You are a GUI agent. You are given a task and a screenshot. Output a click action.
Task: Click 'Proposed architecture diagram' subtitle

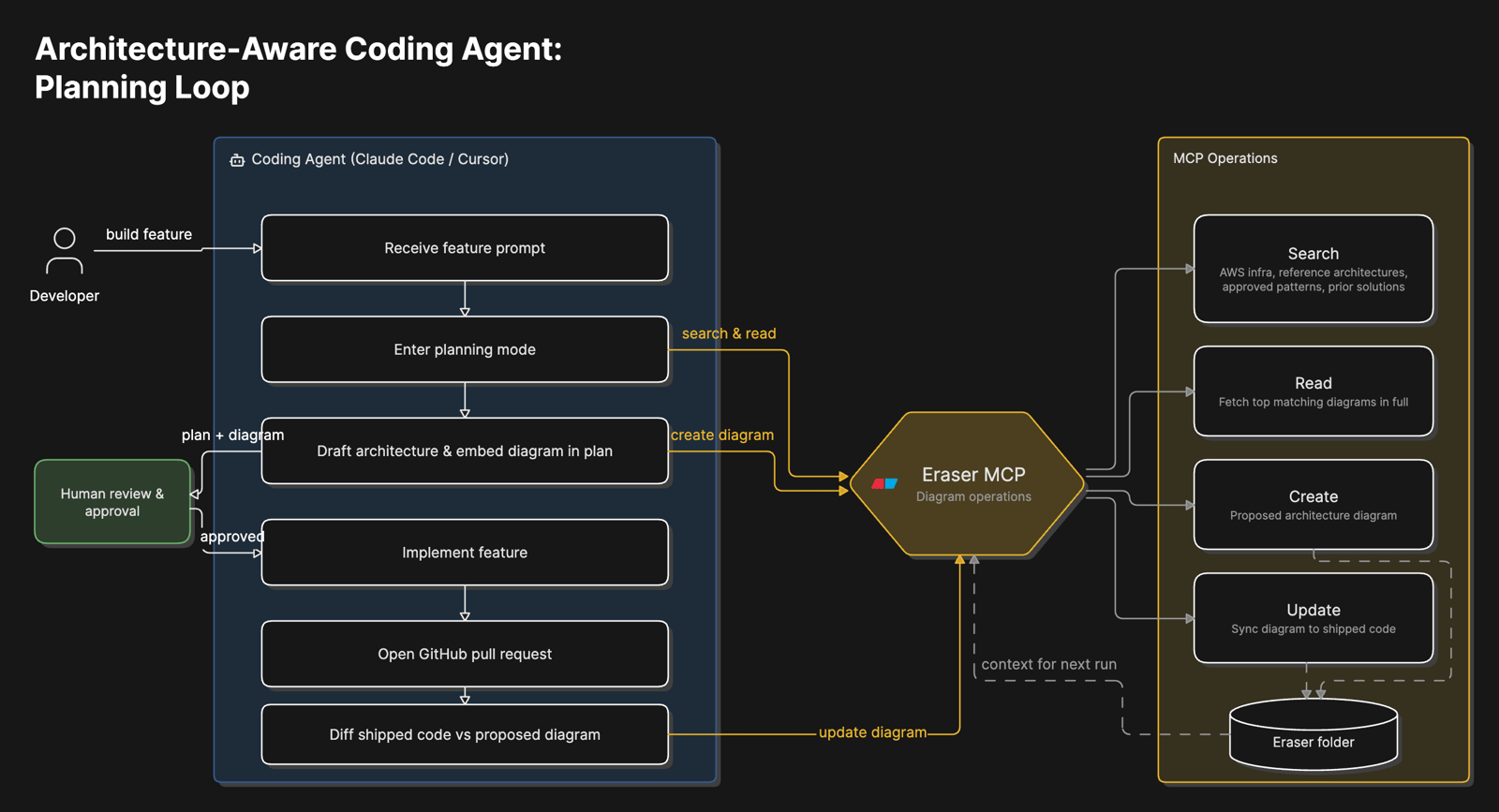pyautogui.click(x=1313, y=515)
